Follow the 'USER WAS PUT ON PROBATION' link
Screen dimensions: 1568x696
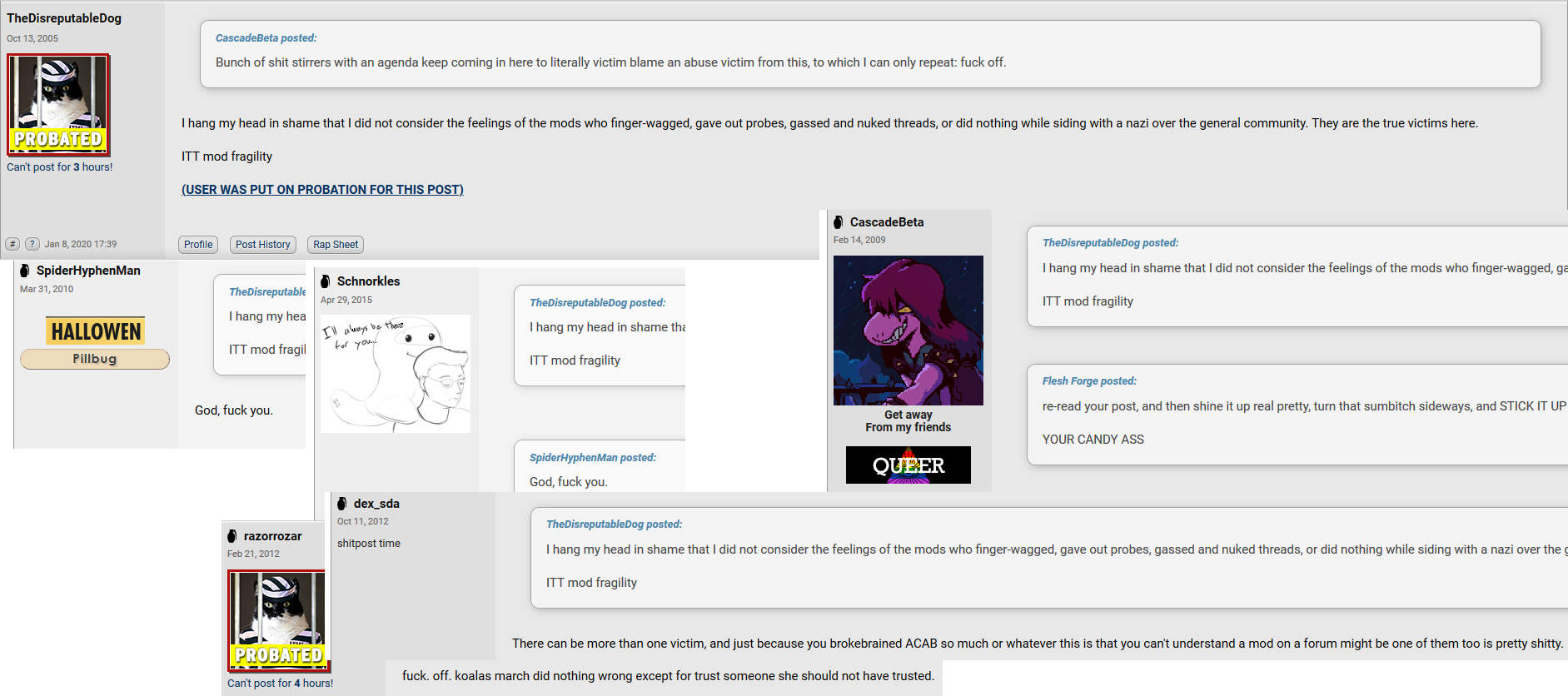coord(322,190)
